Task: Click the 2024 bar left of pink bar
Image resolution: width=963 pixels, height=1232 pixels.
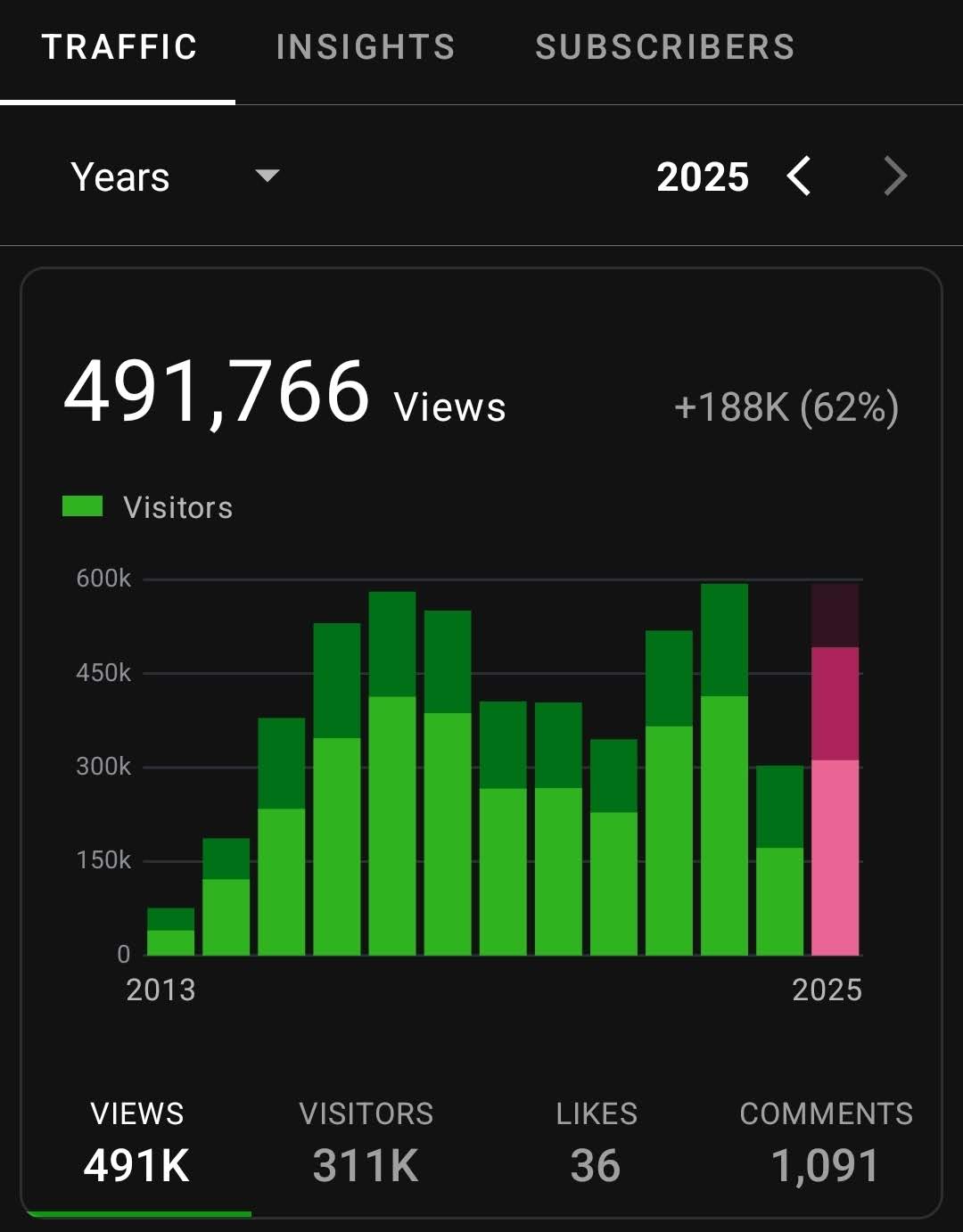Action: (x=779, y=860)
